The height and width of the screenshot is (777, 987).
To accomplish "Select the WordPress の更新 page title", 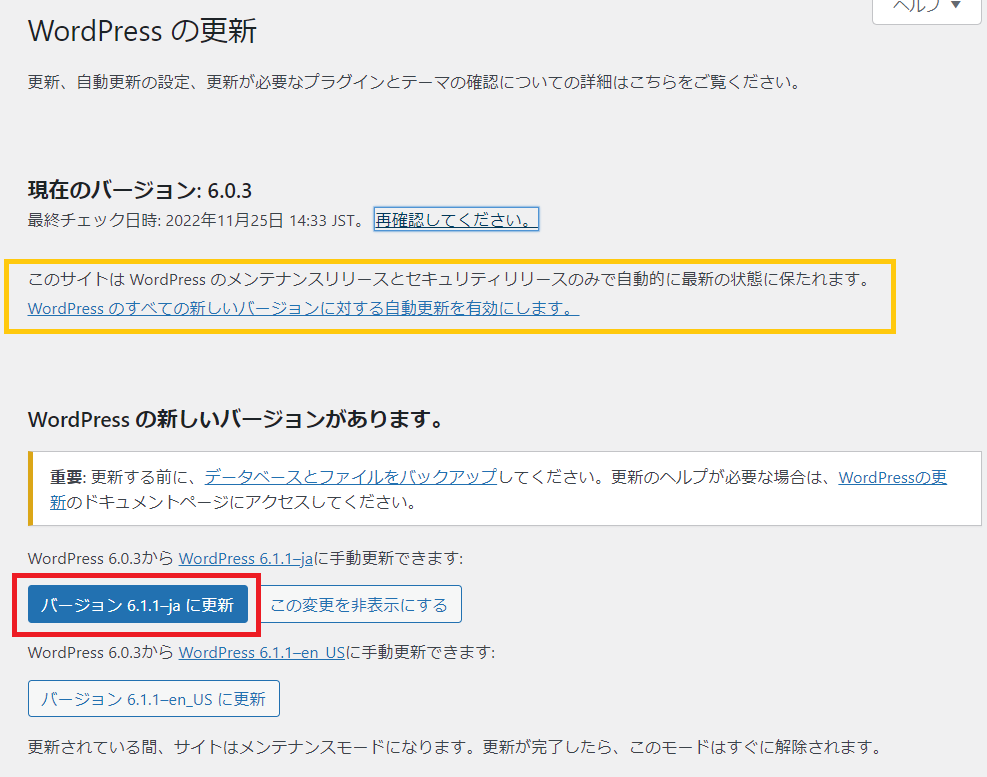I will [x=142, y=31].
